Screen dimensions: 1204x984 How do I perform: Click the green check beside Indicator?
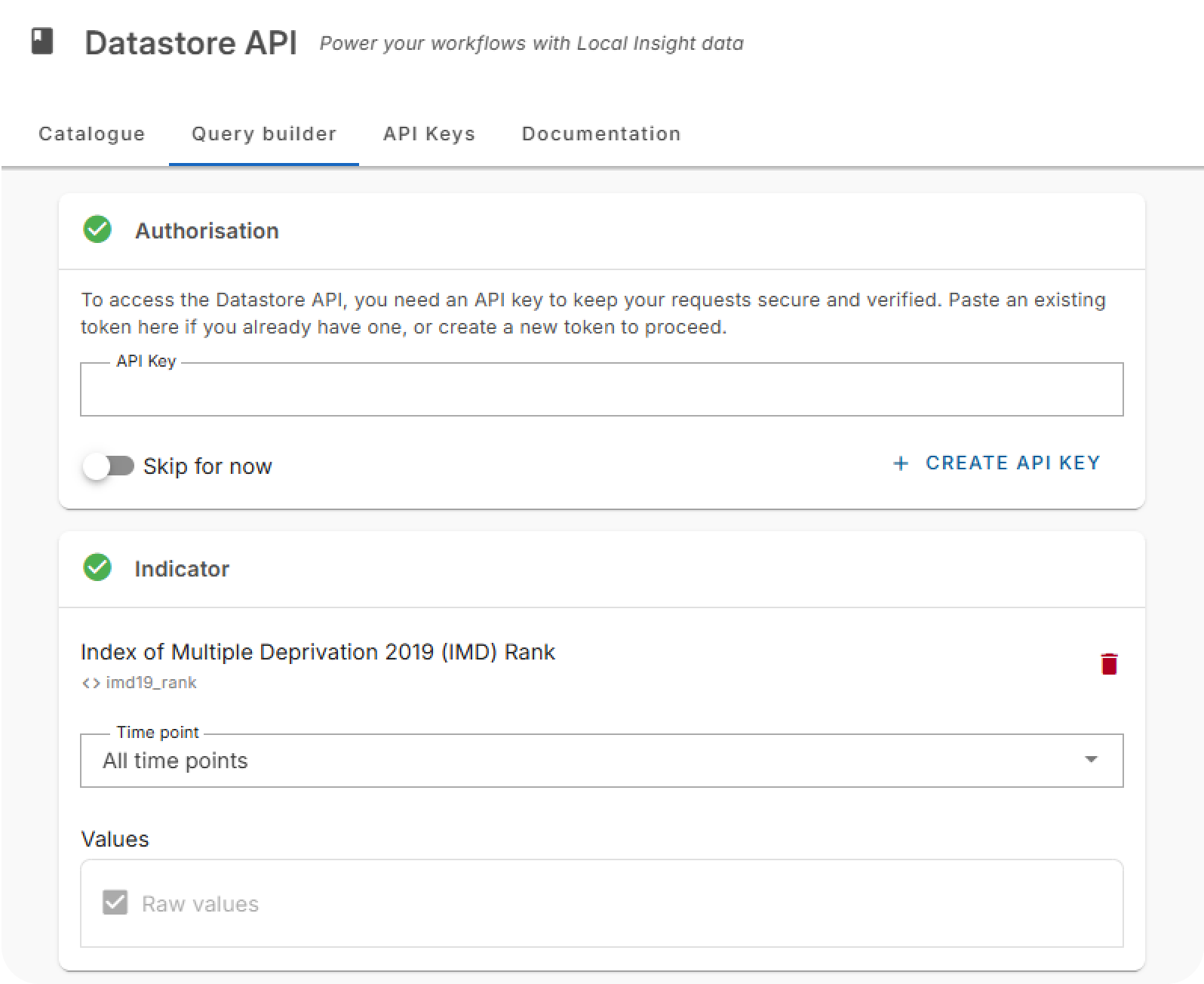pyautogui.click(x=97, y=567)
